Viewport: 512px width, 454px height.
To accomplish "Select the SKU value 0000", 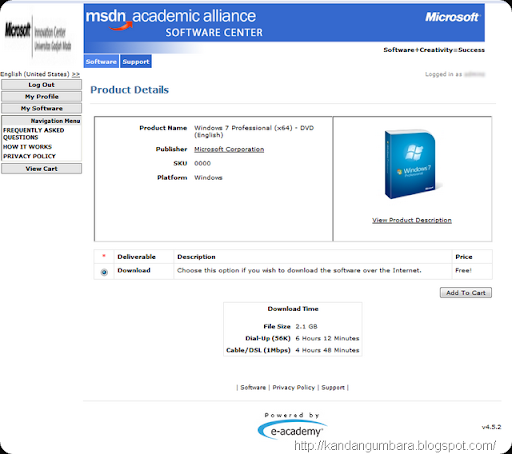I will click(202, 163).
